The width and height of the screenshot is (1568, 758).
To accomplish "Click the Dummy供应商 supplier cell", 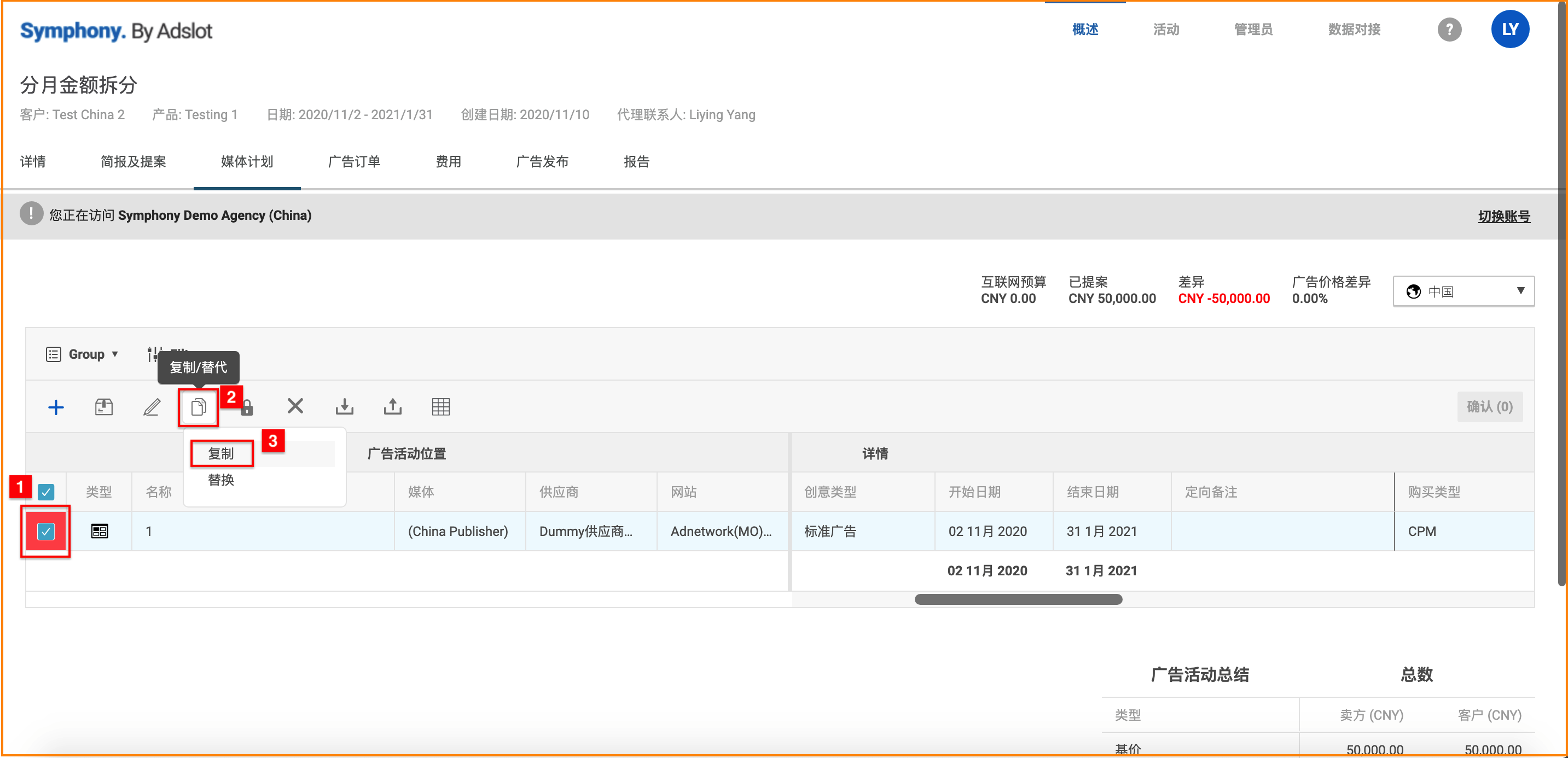I will click(591, 531).
